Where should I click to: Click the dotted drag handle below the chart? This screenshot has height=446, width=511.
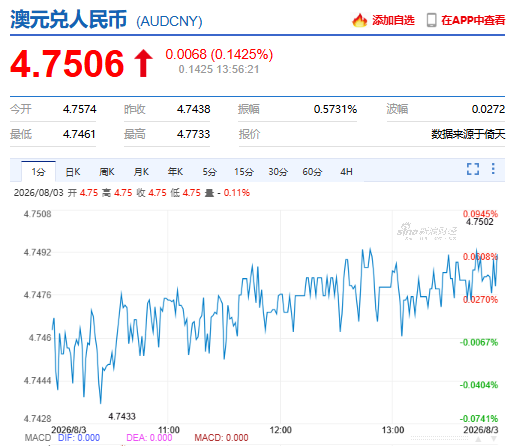click(439, 439)
